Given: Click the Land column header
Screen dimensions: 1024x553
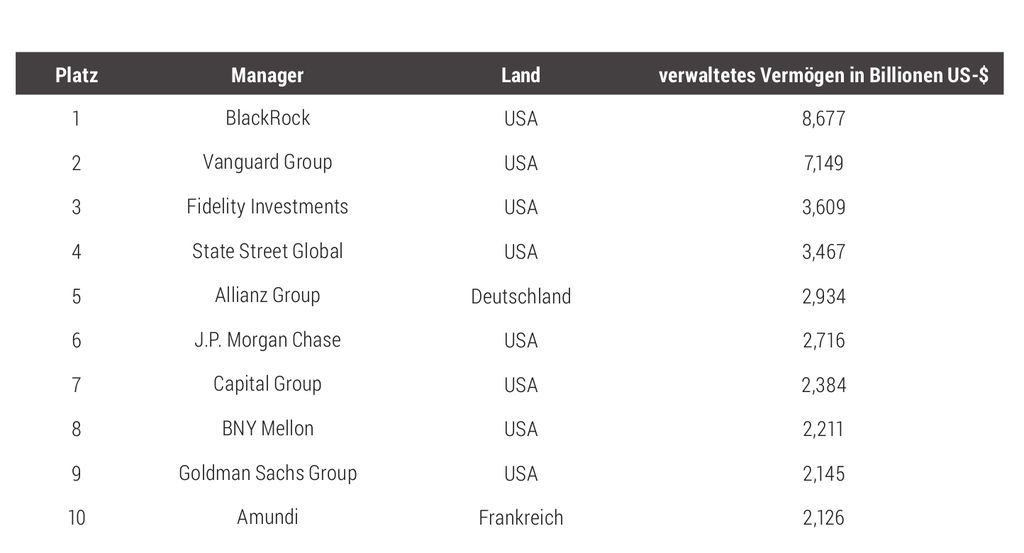Looking at the screenshot, I should [x=520, y=75].
